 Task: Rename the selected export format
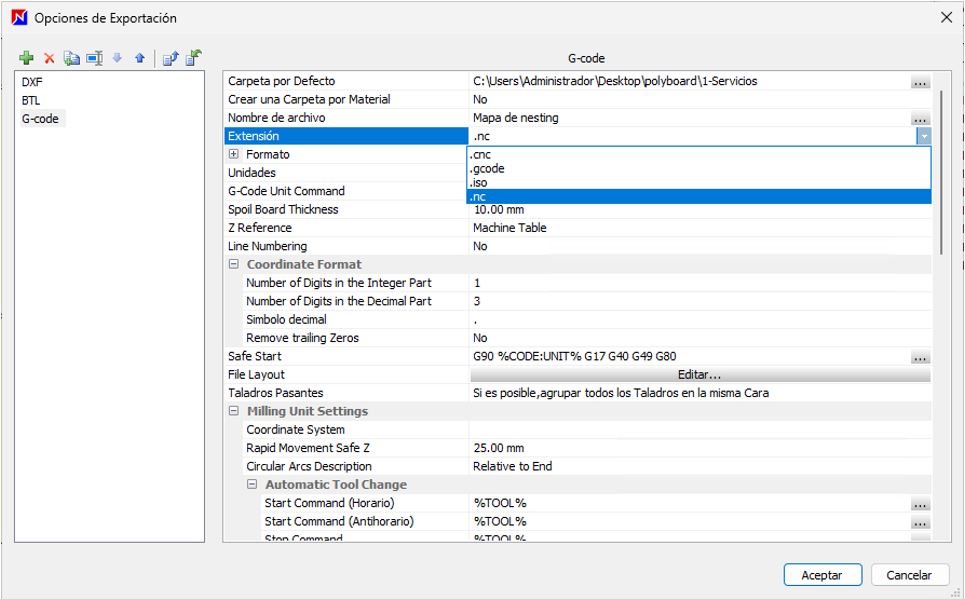click(x=94, y=58)
